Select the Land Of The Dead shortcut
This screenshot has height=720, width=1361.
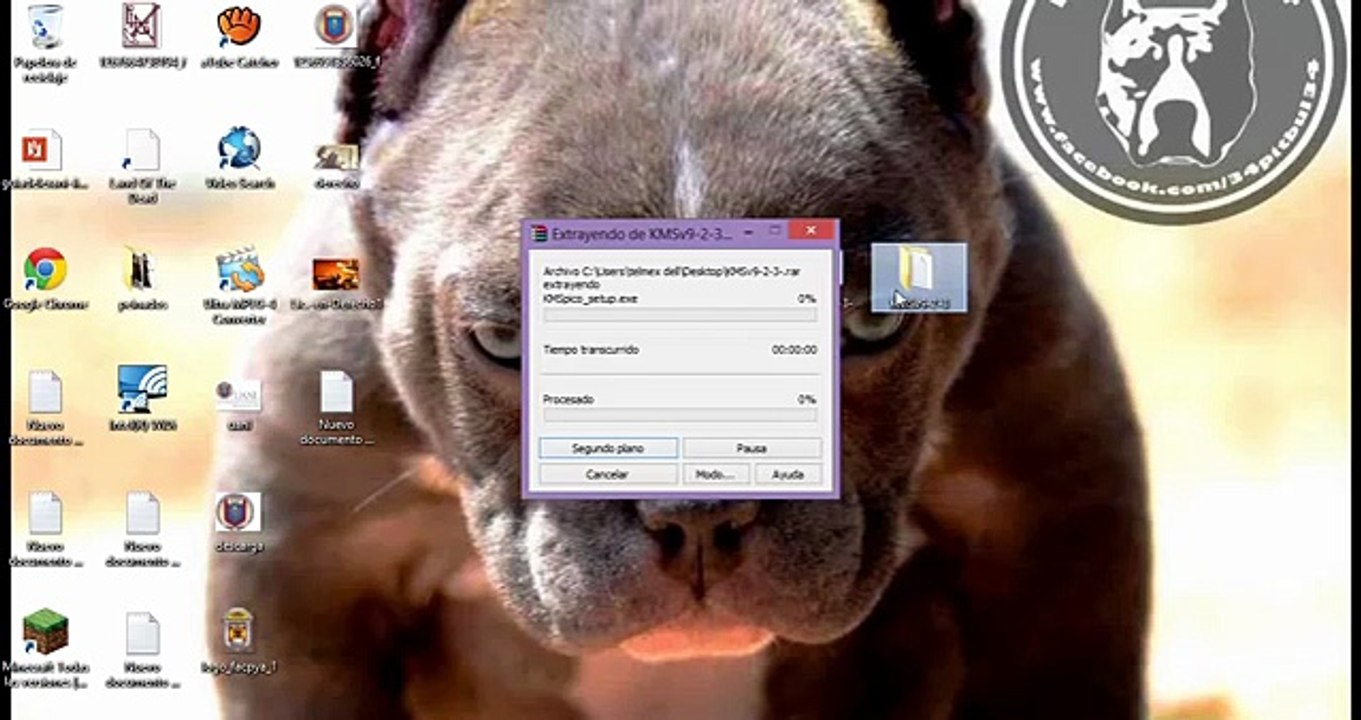click(x=141, y=150)
